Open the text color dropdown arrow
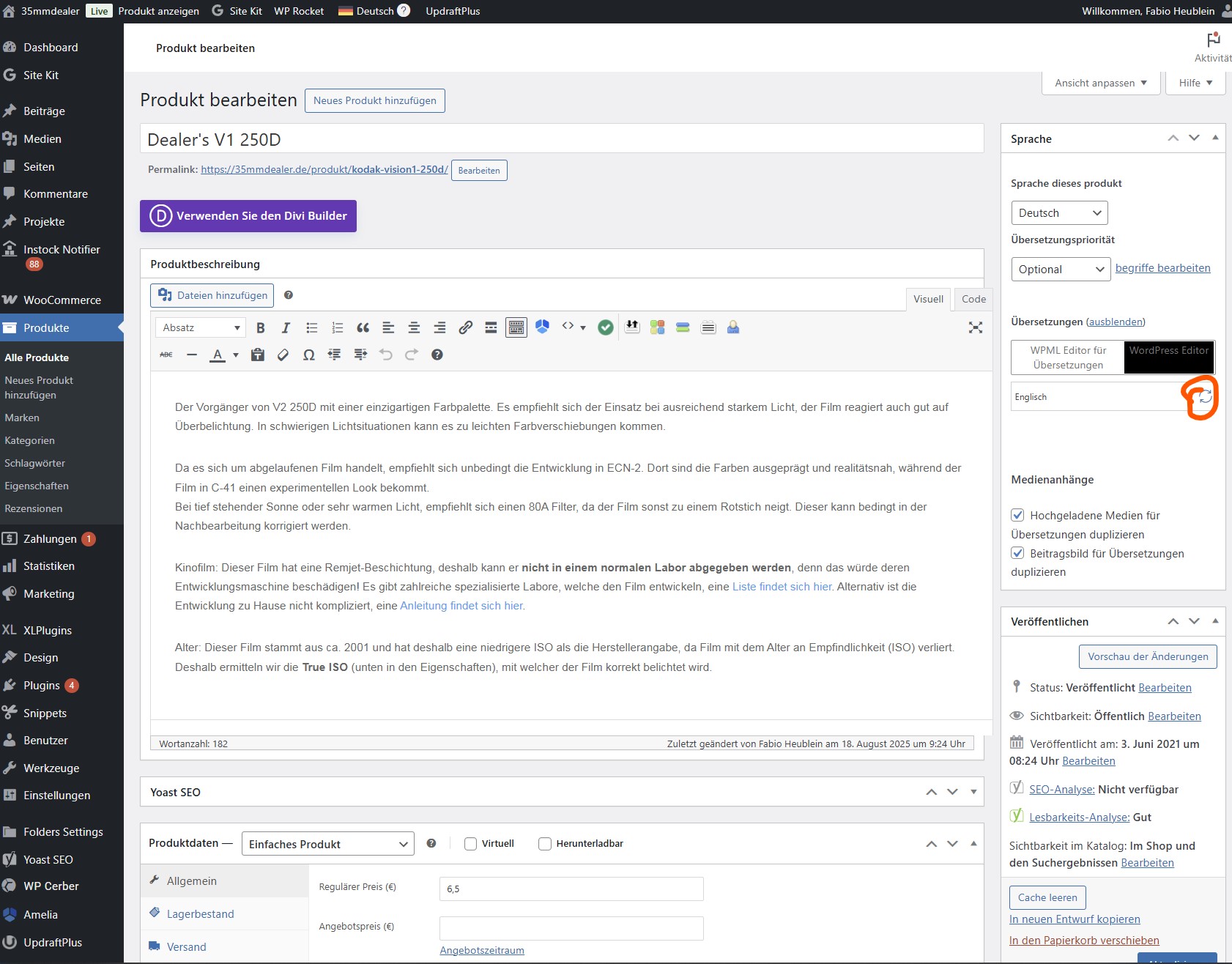 (236, 355)
